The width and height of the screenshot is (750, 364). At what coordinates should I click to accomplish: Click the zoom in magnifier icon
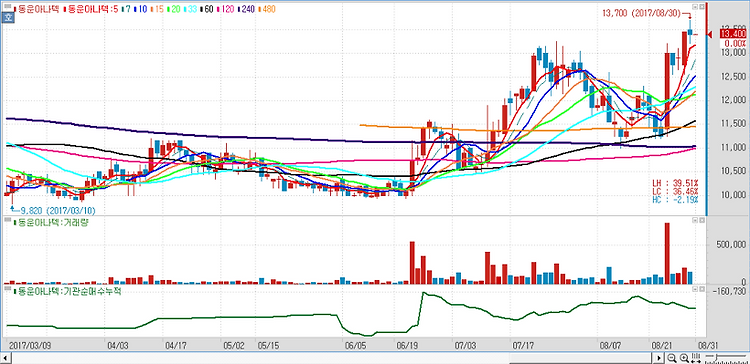[684, 357]
